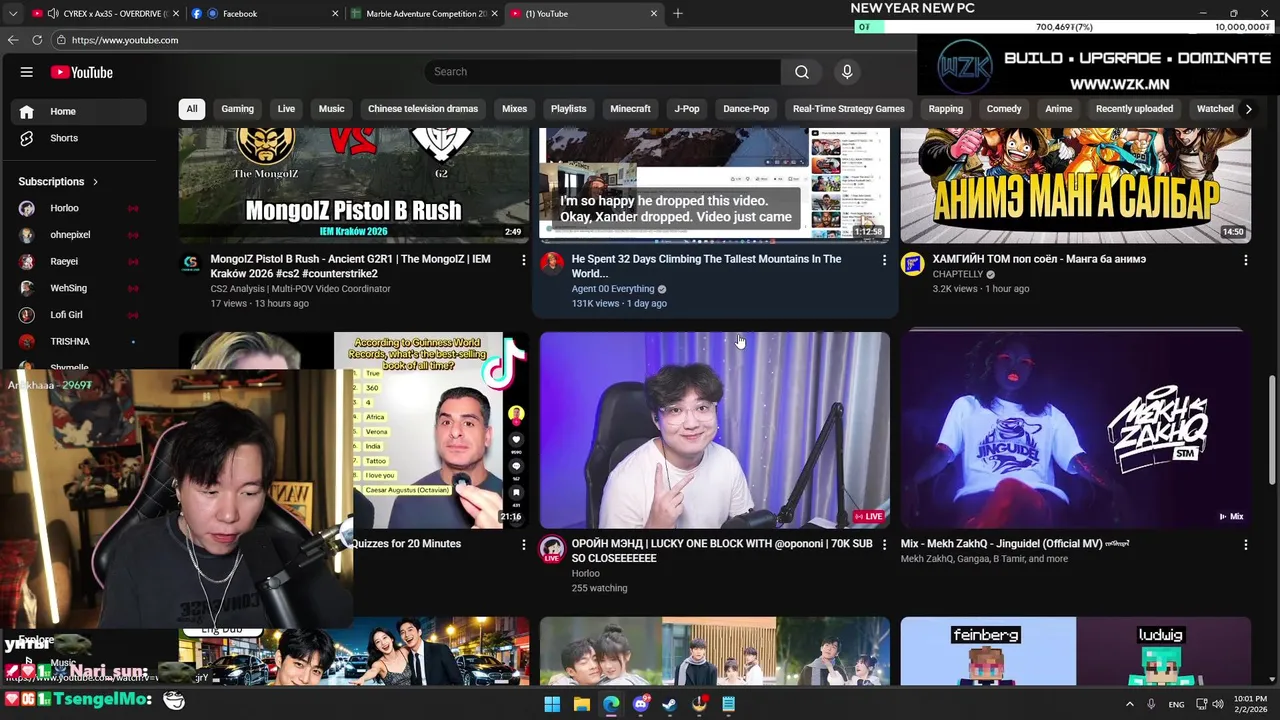Click the volume icon in system tray

click(x=1218, y=704)
